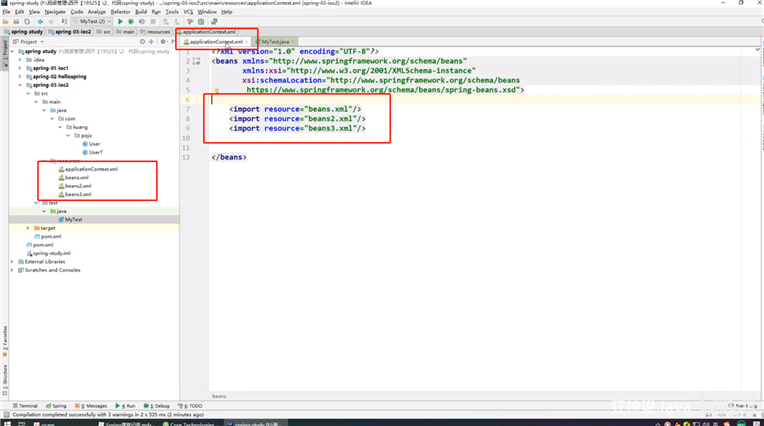Open the File menu

tap(6, 12)
